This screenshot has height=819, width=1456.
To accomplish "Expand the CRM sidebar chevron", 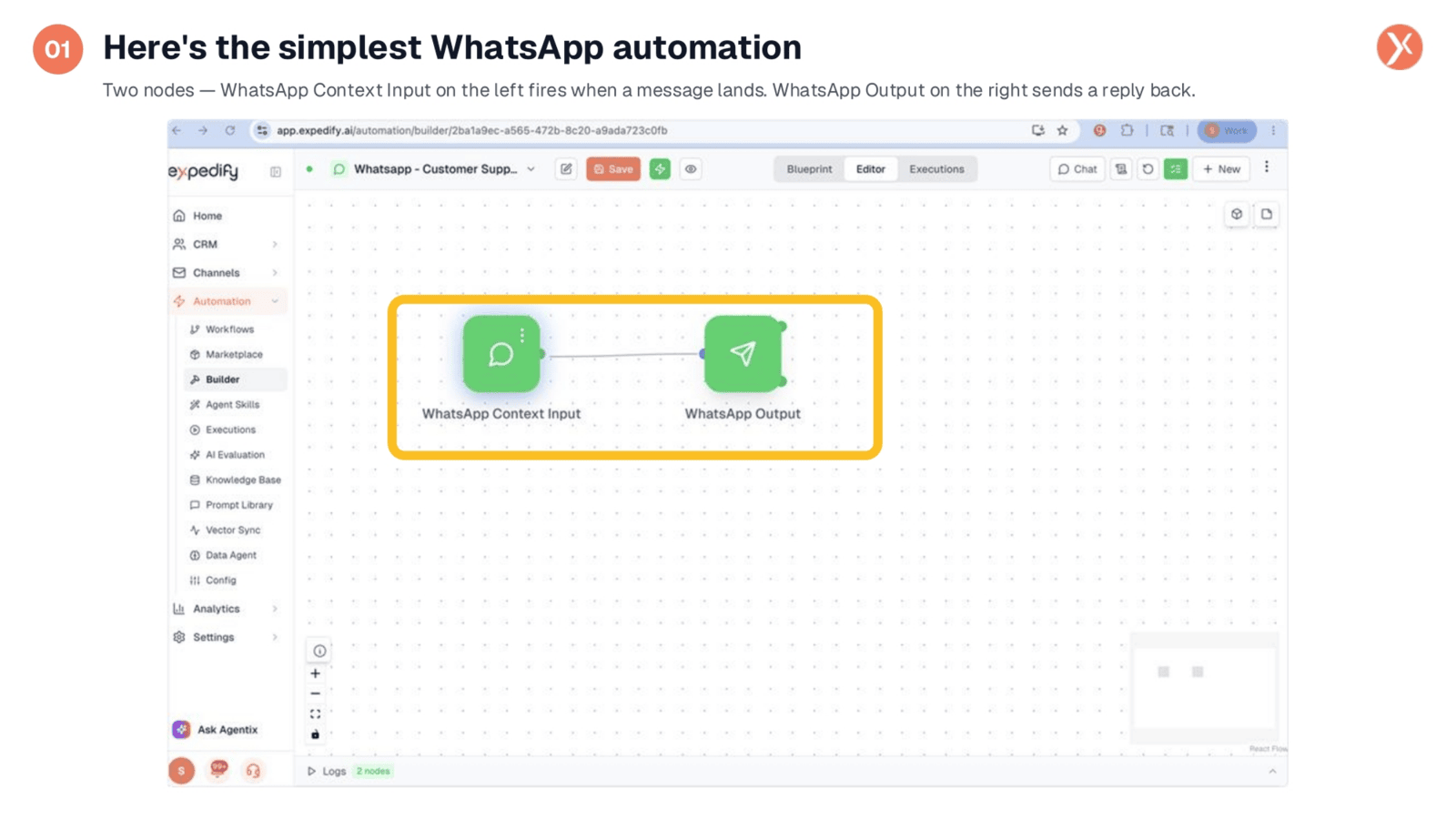I will pos(275,244).
